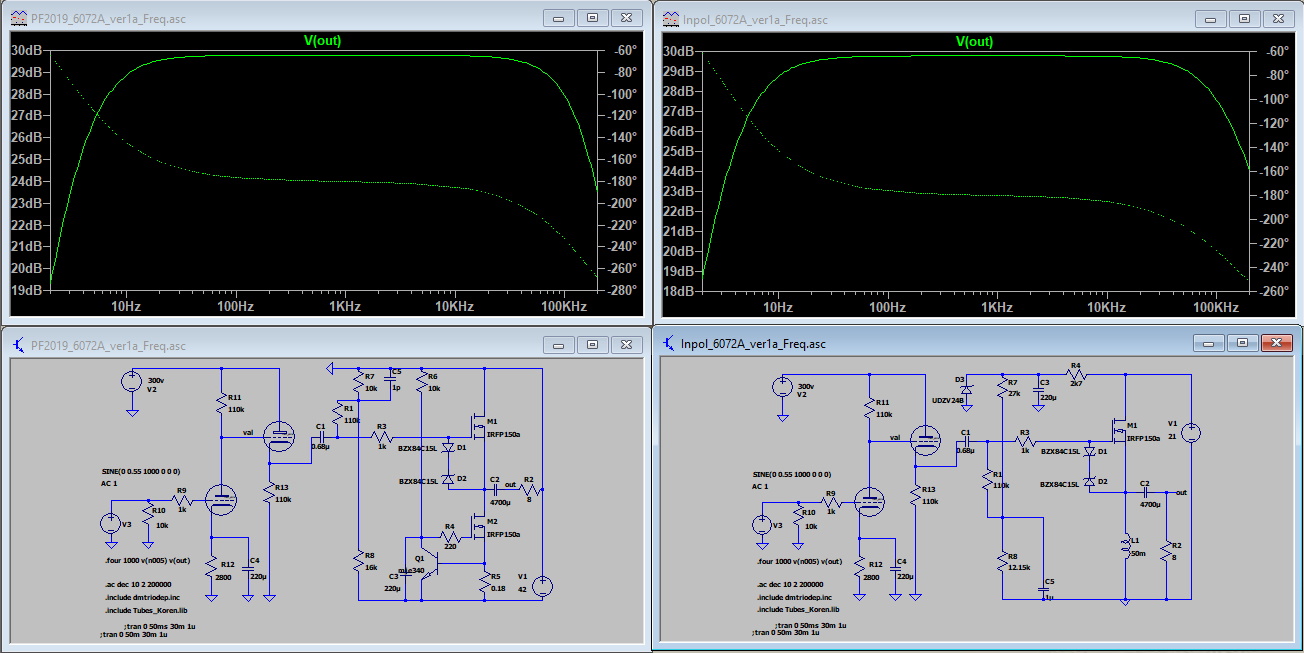1304x653 pixels.
Task: Close the PF2019 plot window
Action: (626, 17)
